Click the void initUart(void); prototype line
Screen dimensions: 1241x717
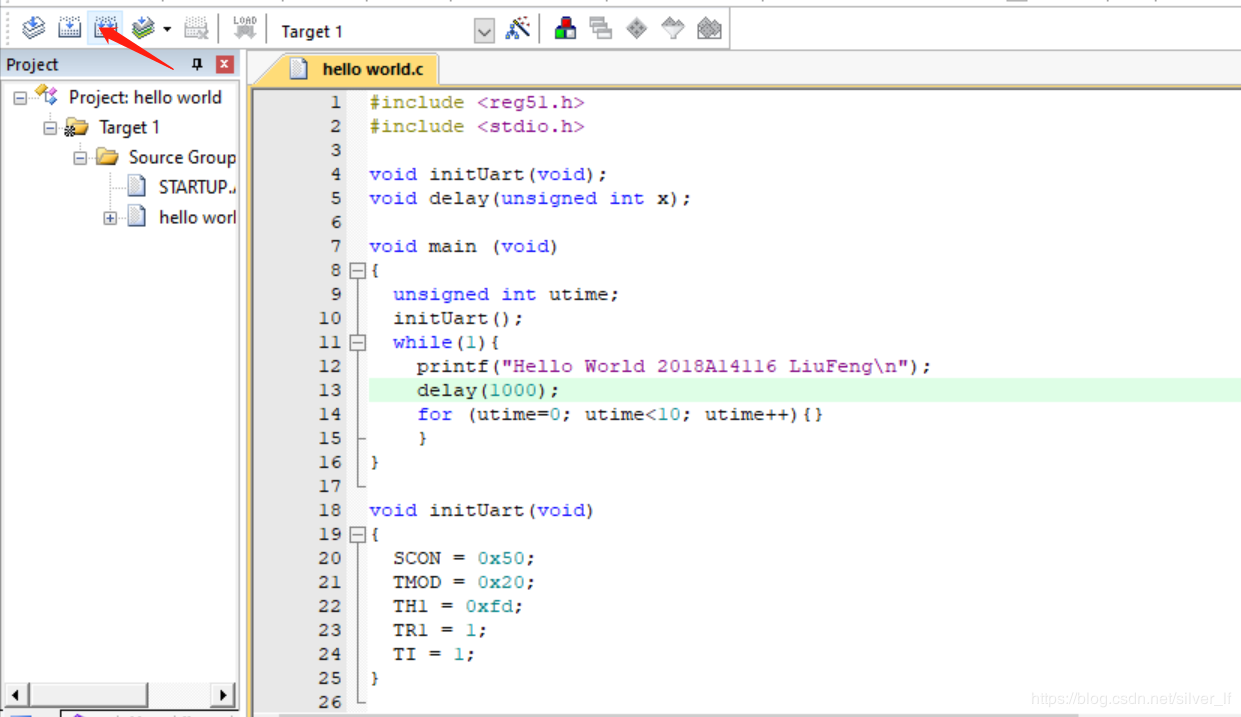point(488,174)
